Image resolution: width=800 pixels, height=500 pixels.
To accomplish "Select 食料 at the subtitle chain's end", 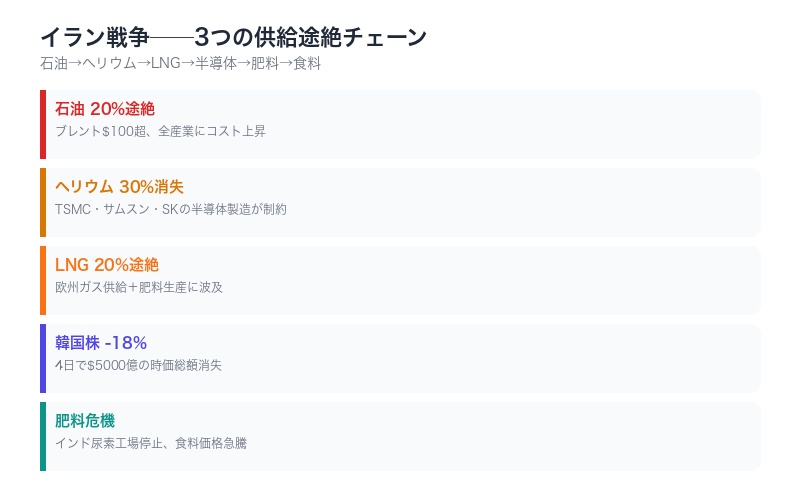I will click(x=307, y=64).
